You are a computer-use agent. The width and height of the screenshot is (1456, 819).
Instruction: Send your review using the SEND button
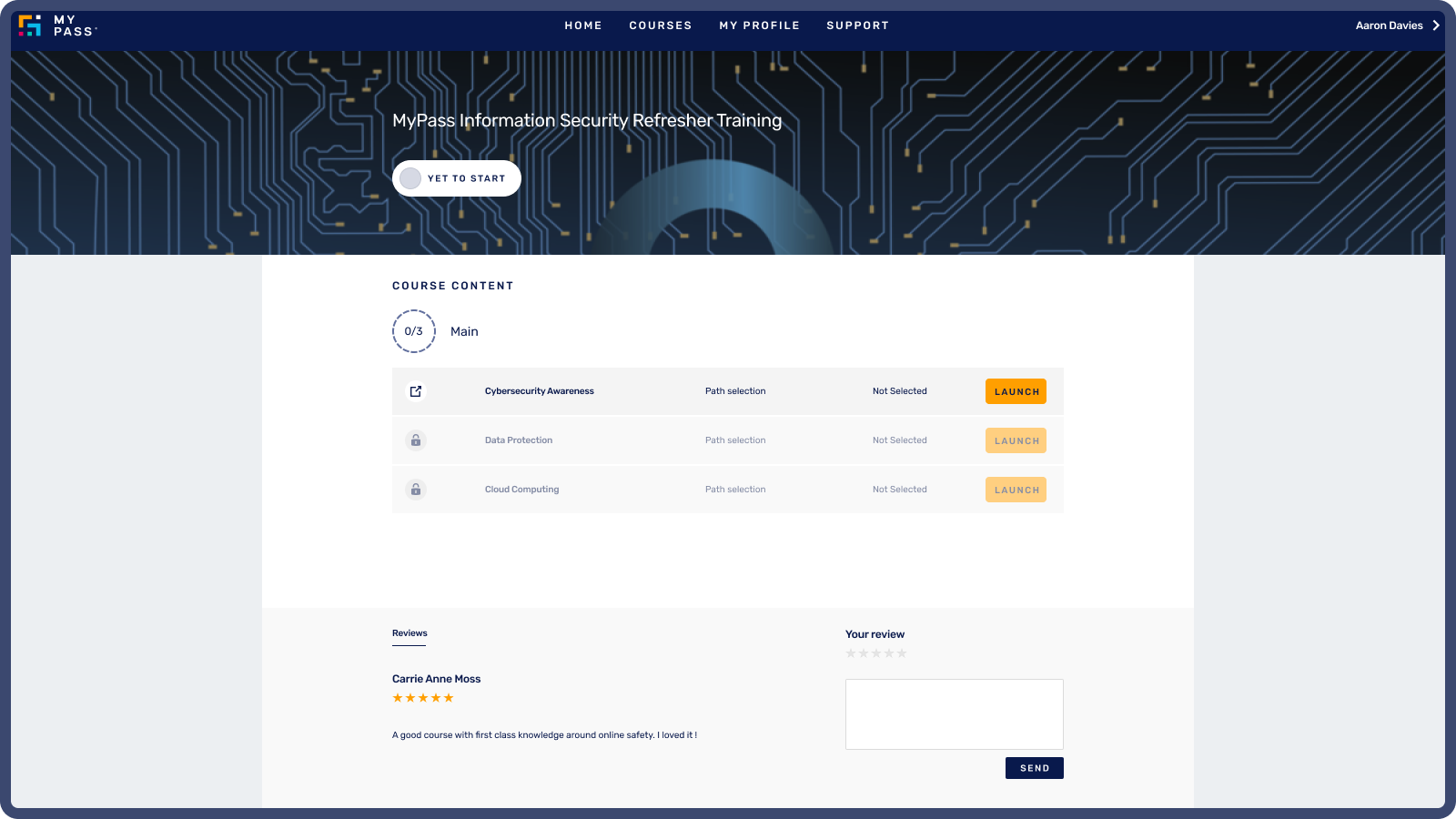point(1034,768)
